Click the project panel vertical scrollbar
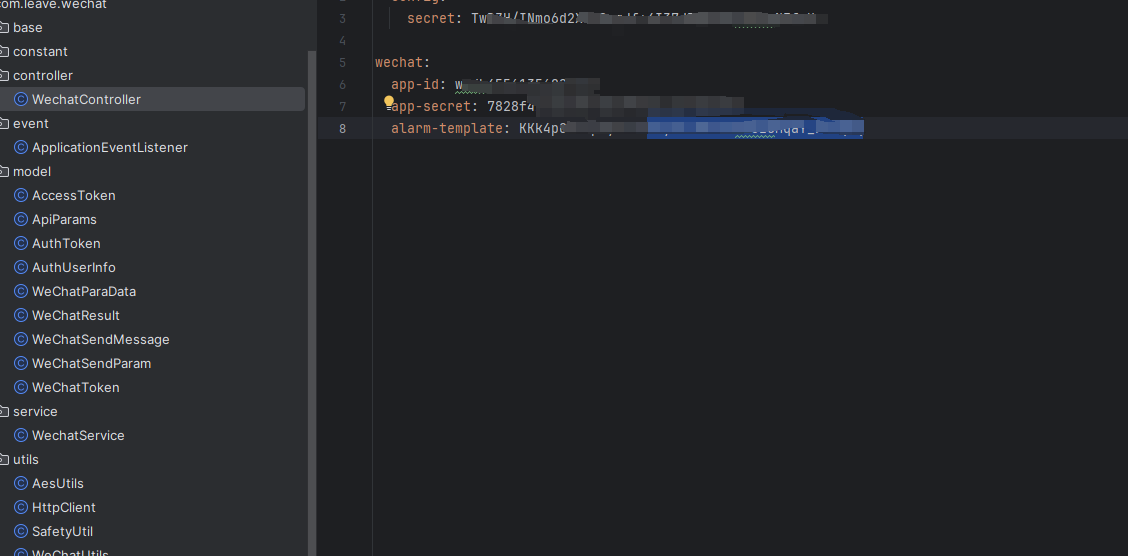The image size is (1128, 556). pos(311,300)
